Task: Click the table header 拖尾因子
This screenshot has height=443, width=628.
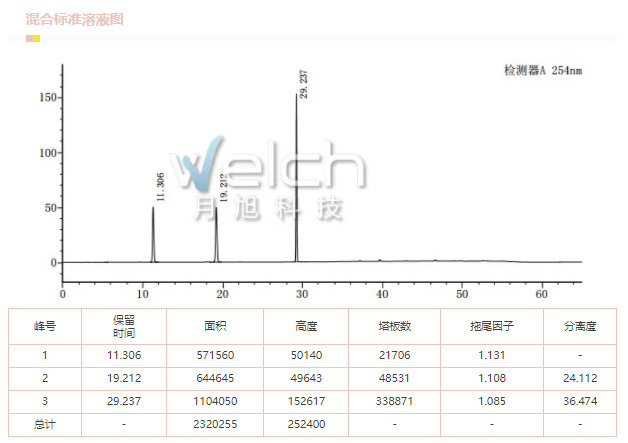Action: pyautogui.click(x=492, y=326)
